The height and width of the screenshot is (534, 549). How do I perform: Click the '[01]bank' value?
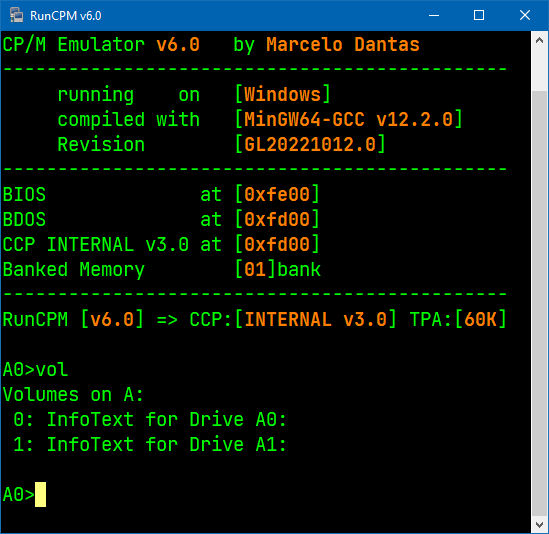click(278, 269)
